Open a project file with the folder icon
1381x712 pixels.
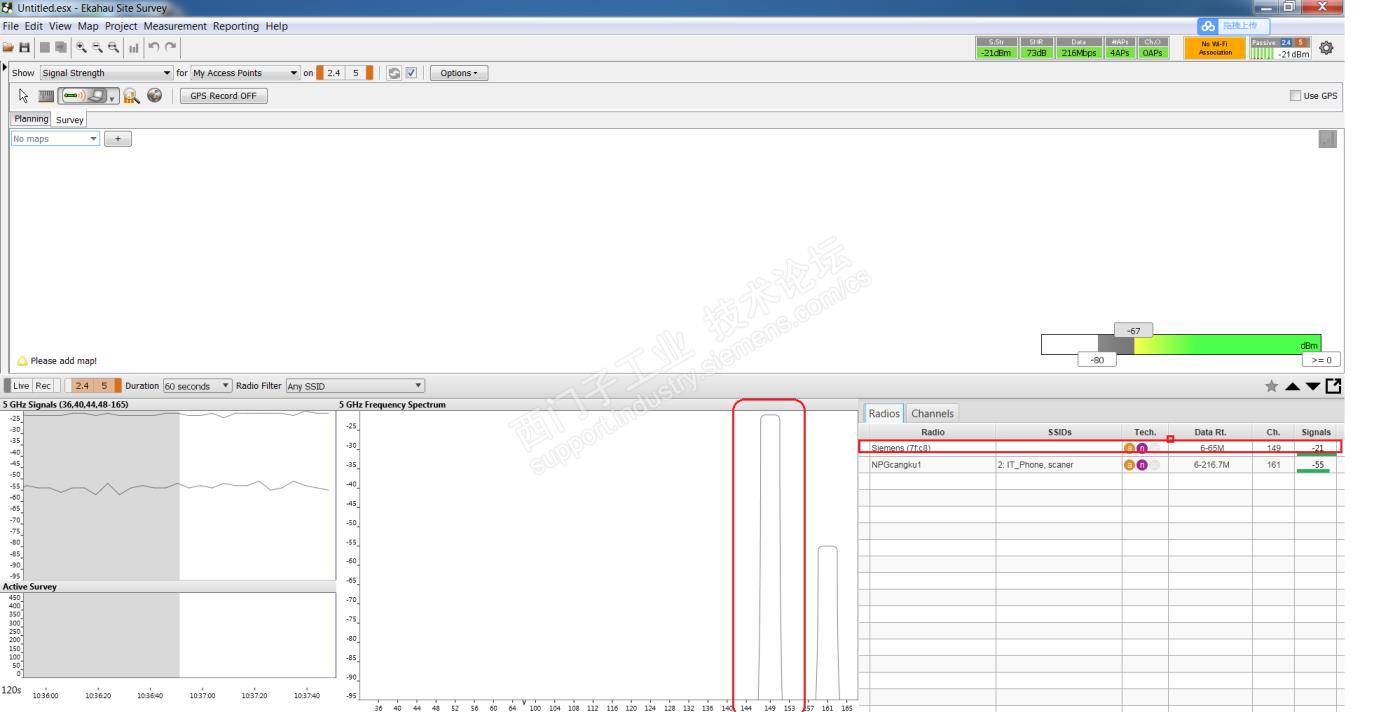pos(8,47)
